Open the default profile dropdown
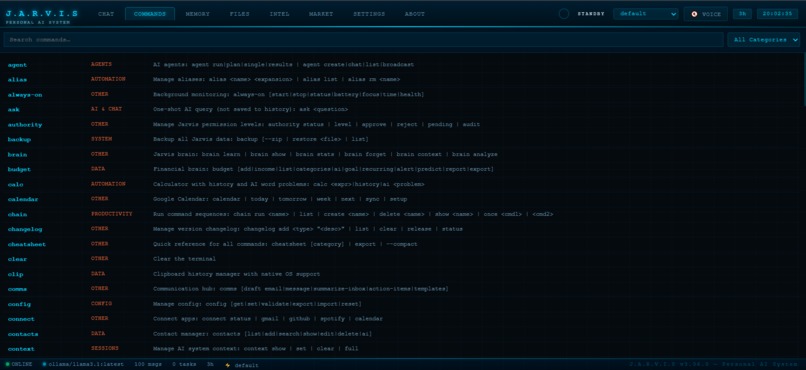Screen dimensions: 806x370 (x=646, y=14)
